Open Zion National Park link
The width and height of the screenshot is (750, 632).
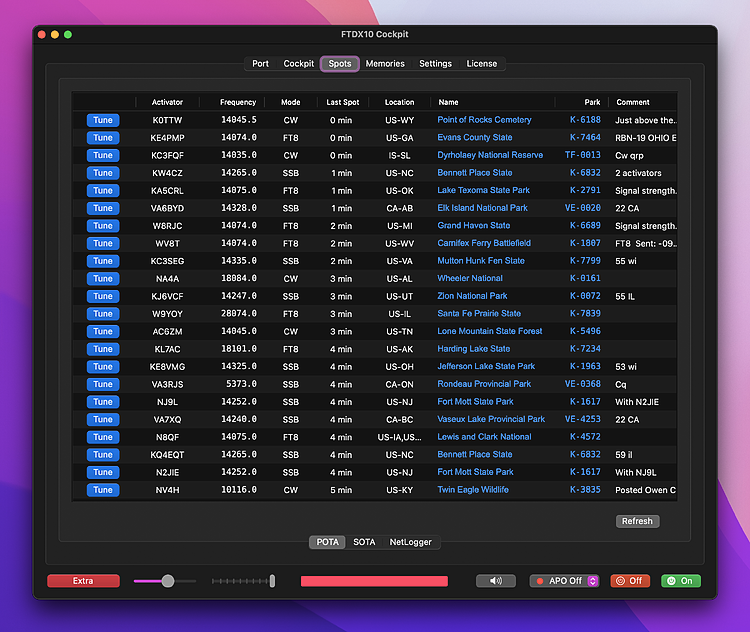(x=472, y=296)
